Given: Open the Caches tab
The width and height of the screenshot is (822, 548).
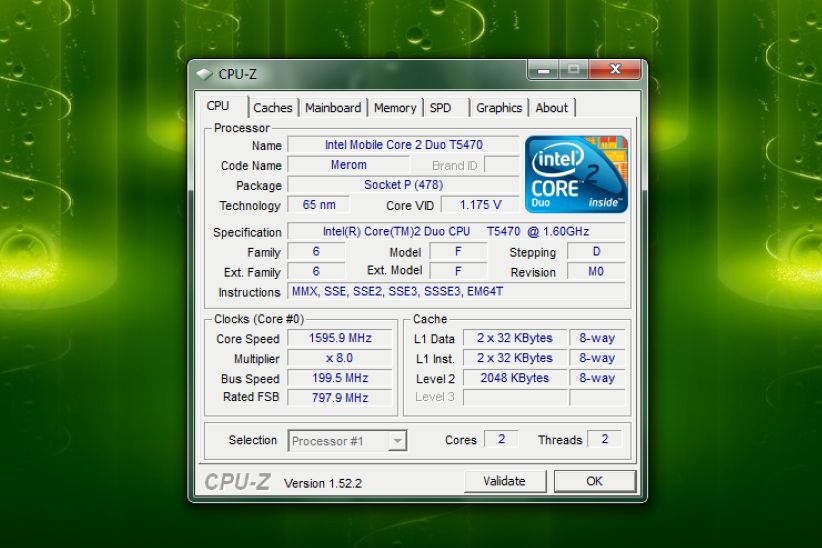Looking at the screenshot, I should 273,108.
